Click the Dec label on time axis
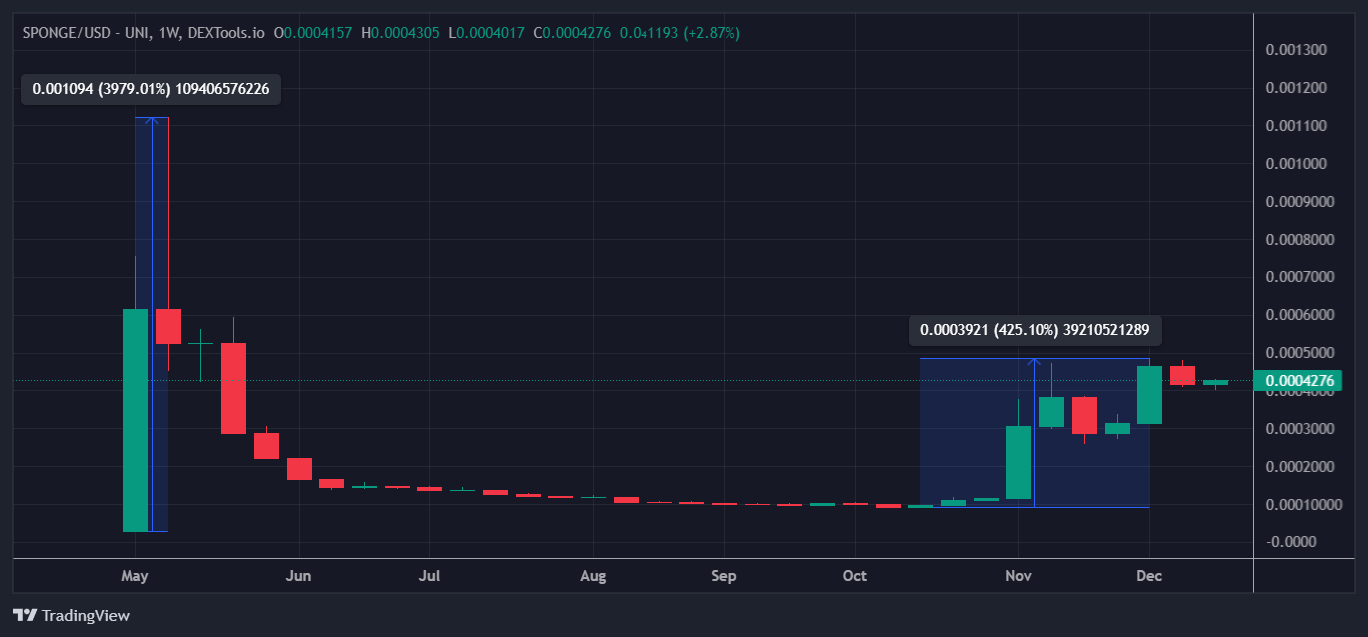This screenshot has width=1368, height=637. tap(1149, 576)
